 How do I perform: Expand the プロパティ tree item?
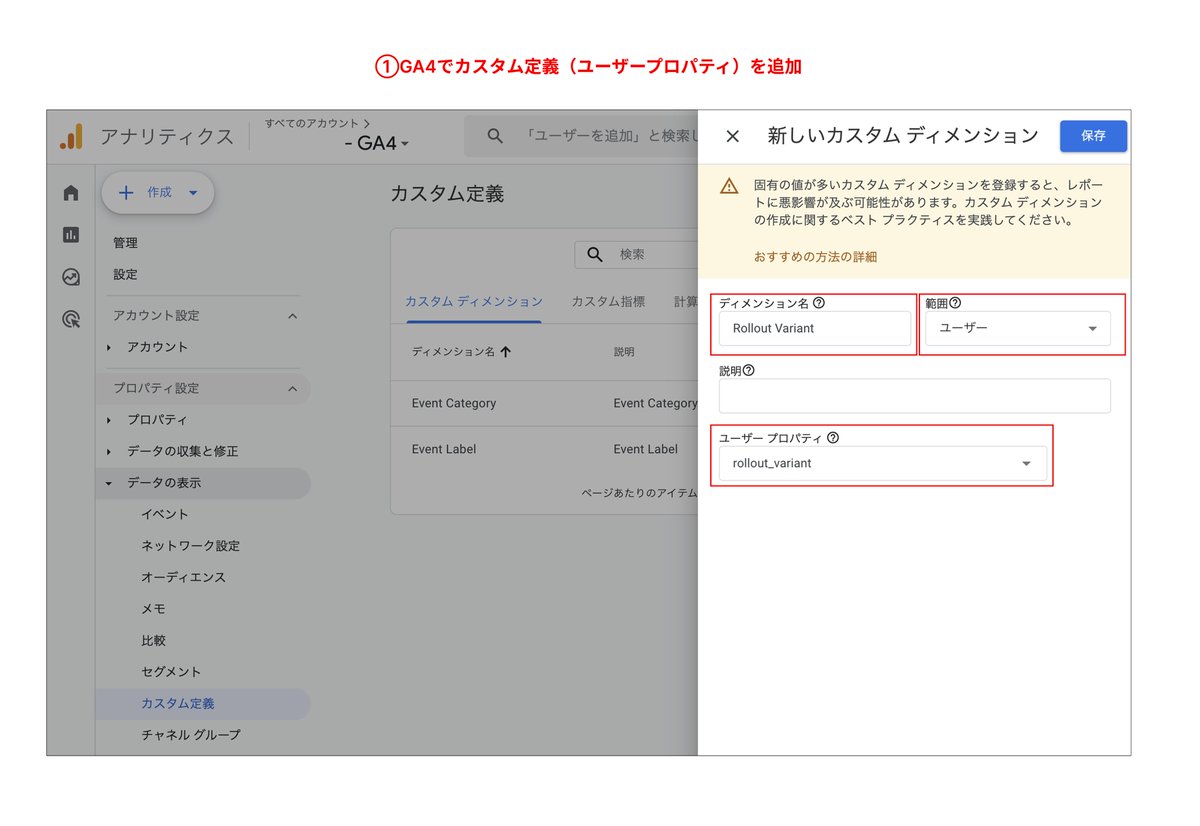108,420
